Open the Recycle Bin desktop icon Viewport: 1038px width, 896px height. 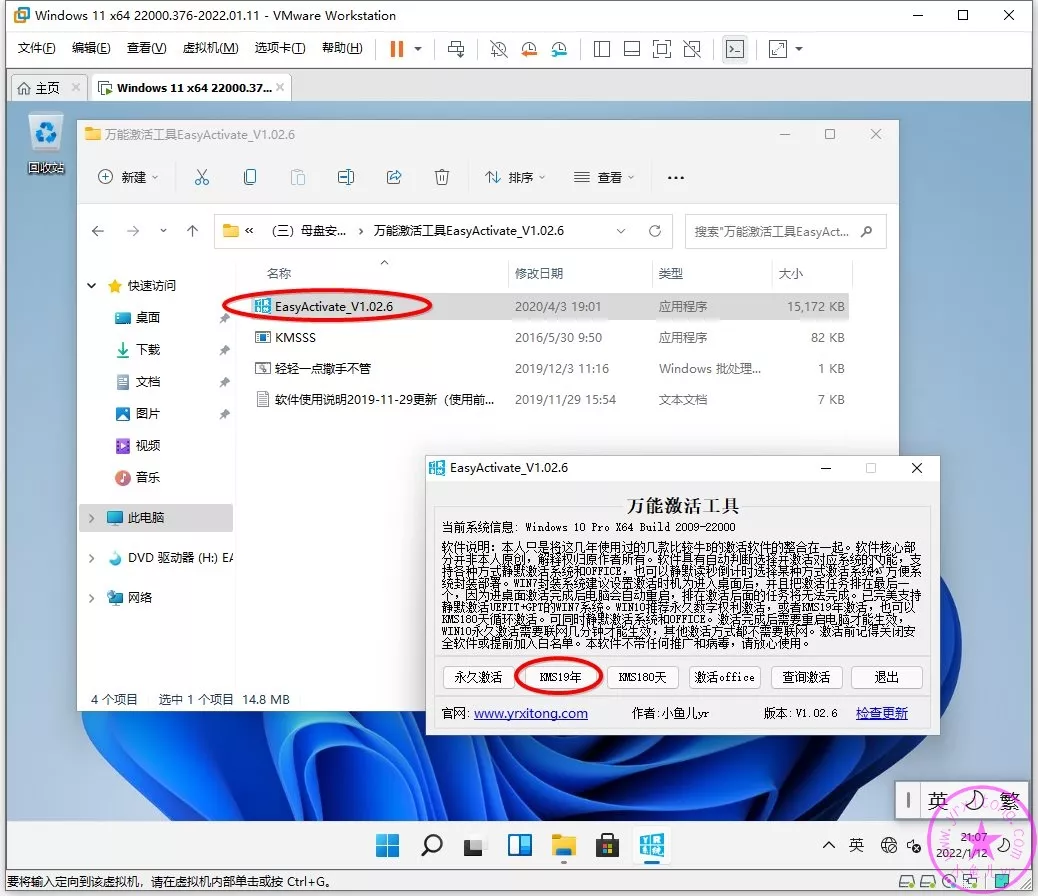point(46,135)
